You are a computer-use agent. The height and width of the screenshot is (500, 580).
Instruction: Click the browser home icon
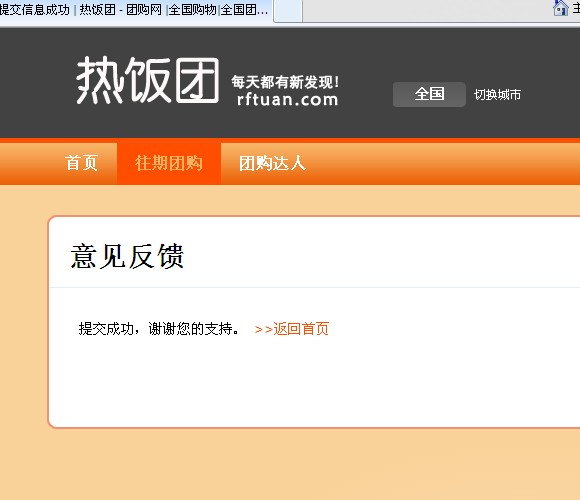click(x=561, y=8)
